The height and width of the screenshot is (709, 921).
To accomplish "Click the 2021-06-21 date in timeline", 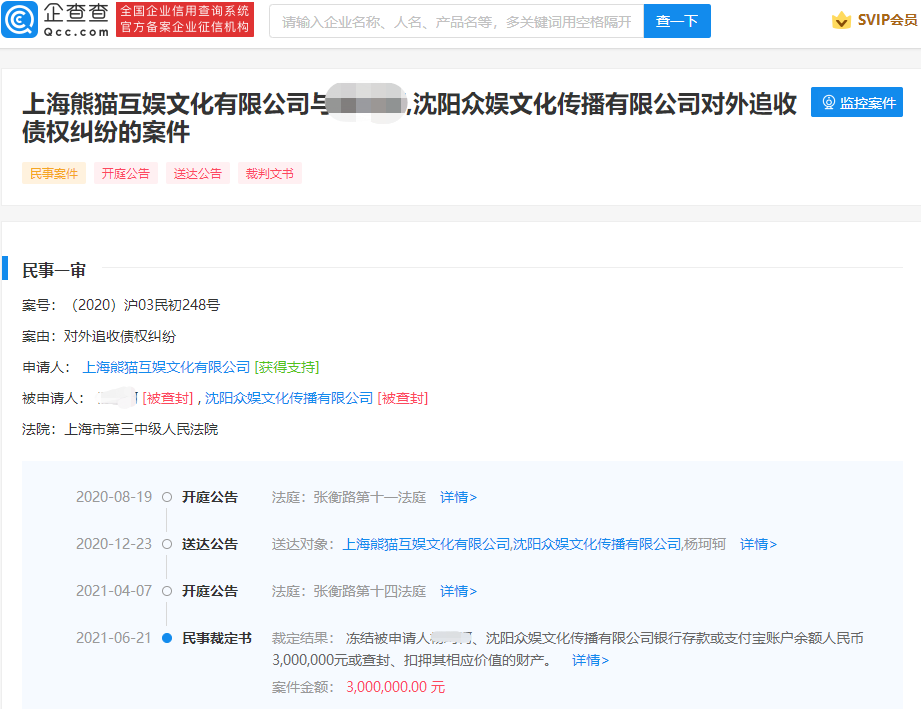I will click(114, 638).
